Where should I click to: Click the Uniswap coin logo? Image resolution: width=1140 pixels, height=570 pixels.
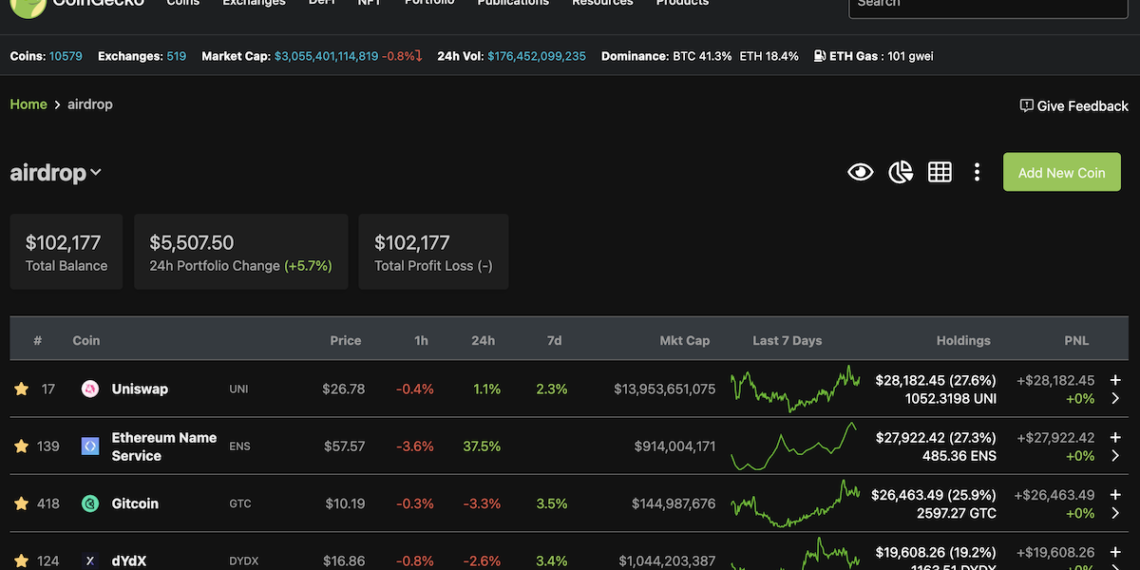click(x=90, y=389)
